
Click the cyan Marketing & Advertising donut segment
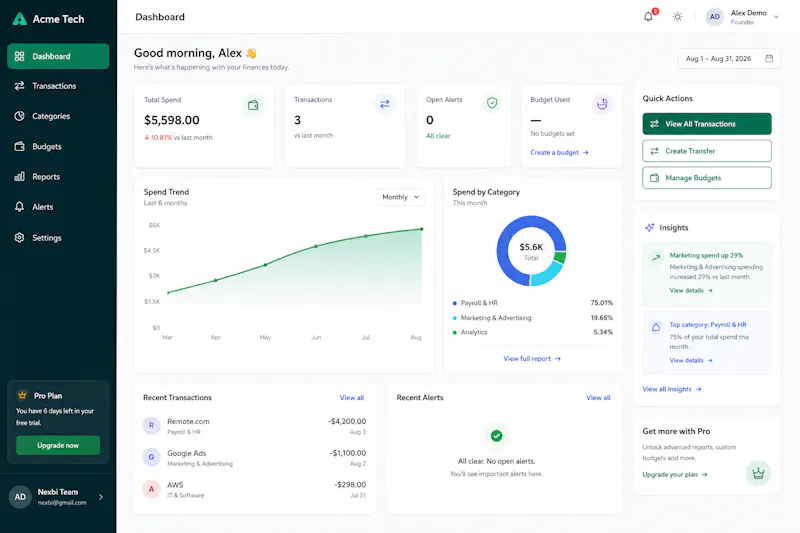pyautogui.click(x=546, y=275)
